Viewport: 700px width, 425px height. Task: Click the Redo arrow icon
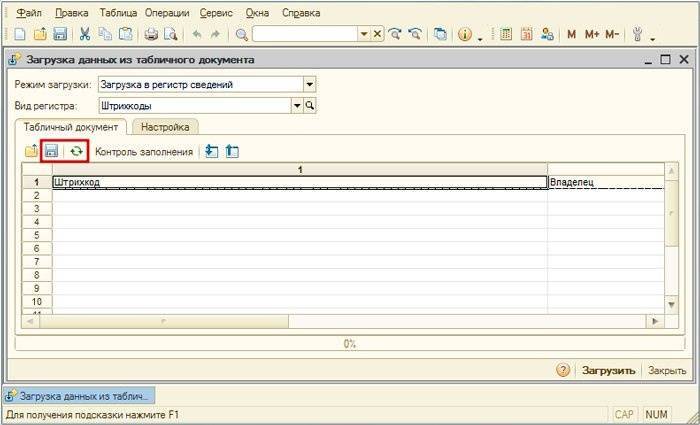coord(215,34)
